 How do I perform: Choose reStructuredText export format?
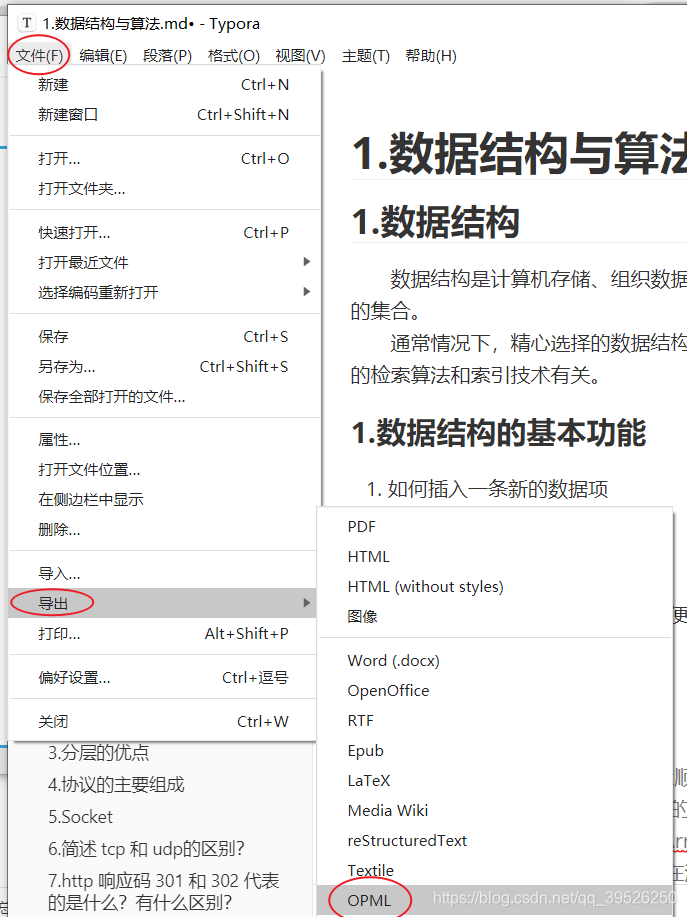tap(495, 841)
